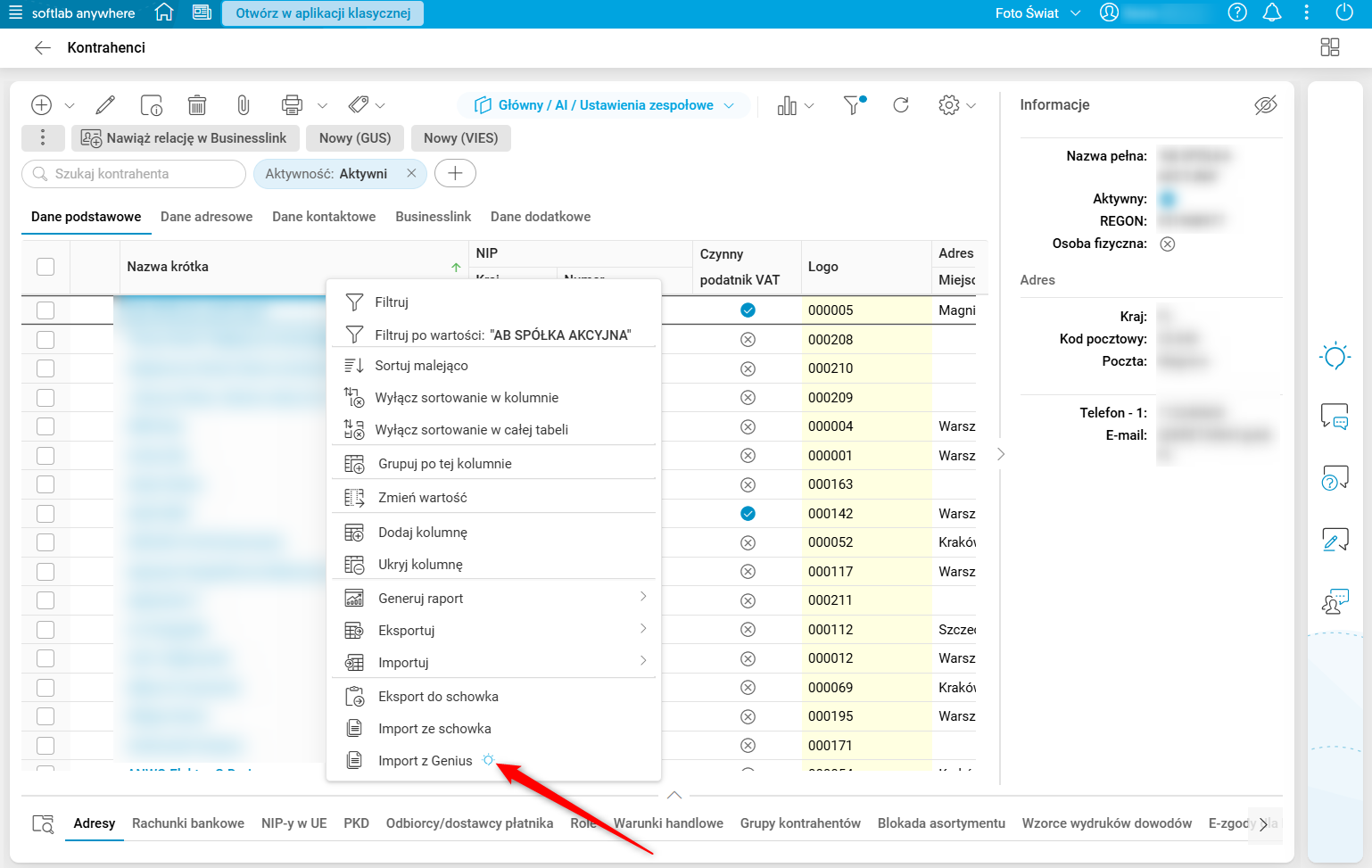This screenshot has width=1372, height=868.
Task: Open the settings gear icon
Action: point(949,105)
